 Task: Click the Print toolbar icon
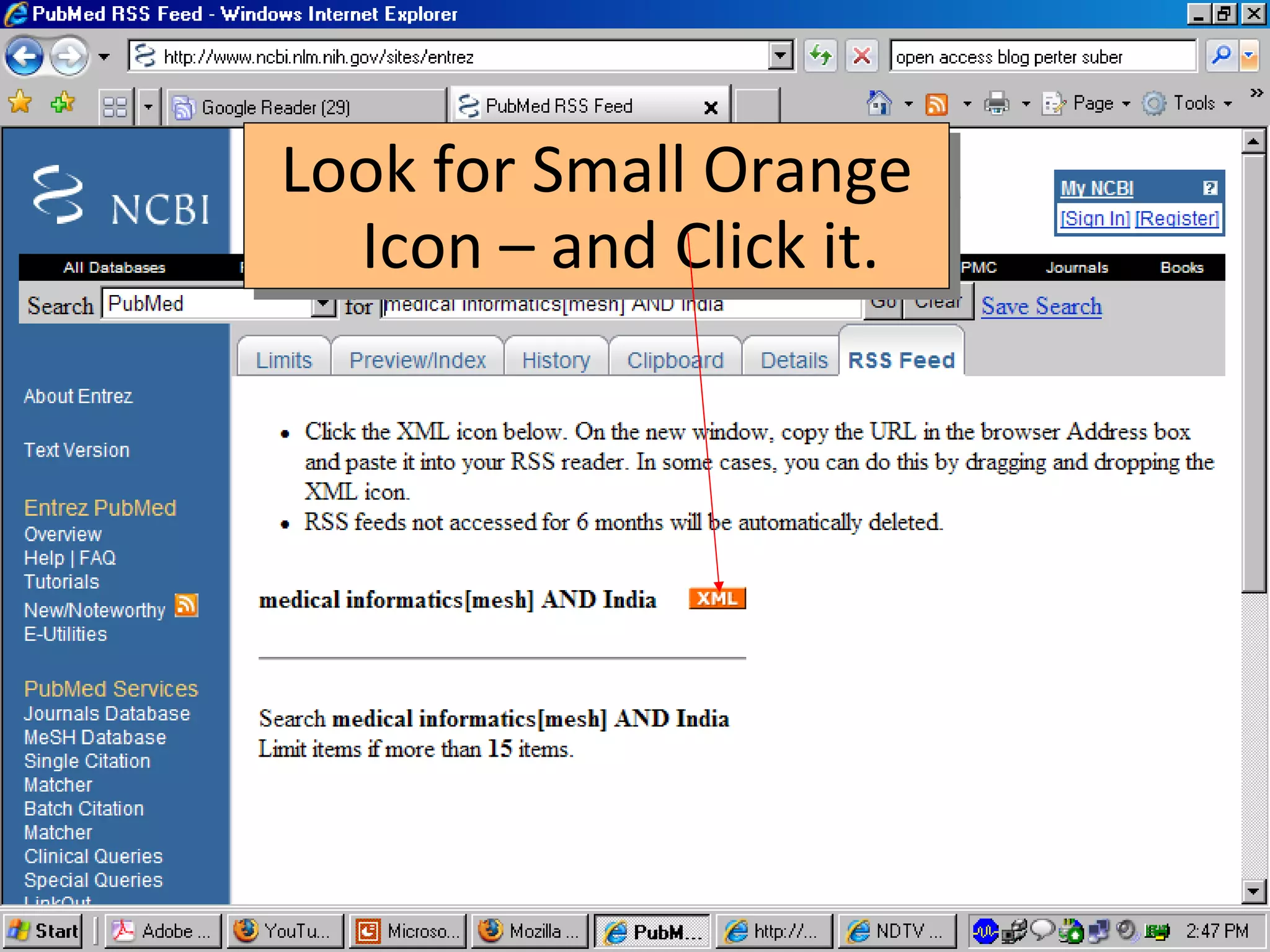click(x=997, y=104)
